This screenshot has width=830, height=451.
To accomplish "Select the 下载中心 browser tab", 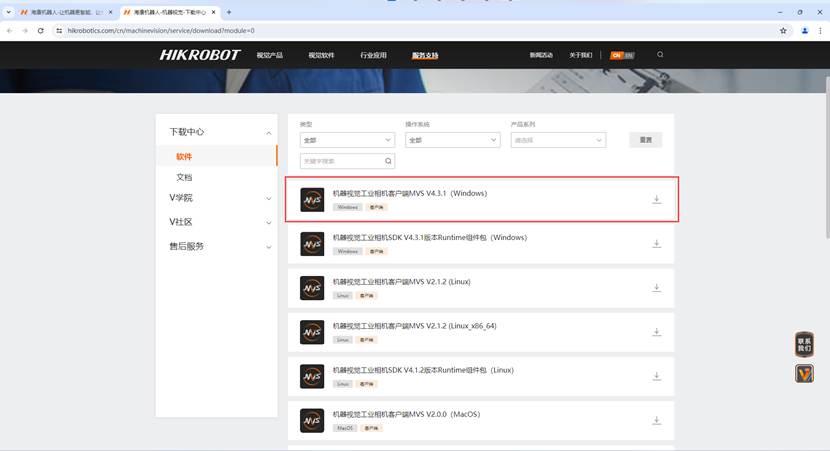I will [x=169, y=12].
